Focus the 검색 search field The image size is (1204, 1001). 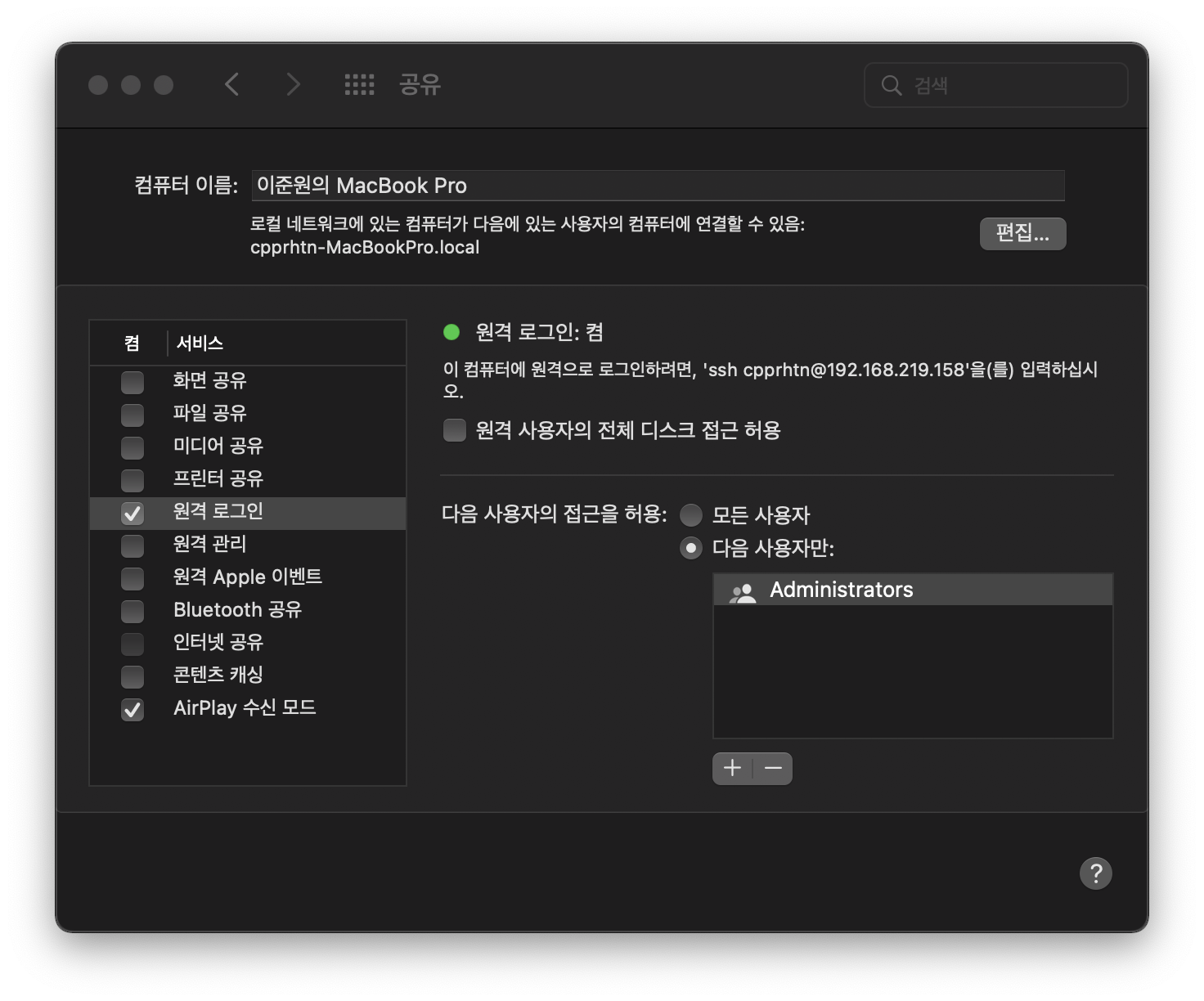[996, 85]
